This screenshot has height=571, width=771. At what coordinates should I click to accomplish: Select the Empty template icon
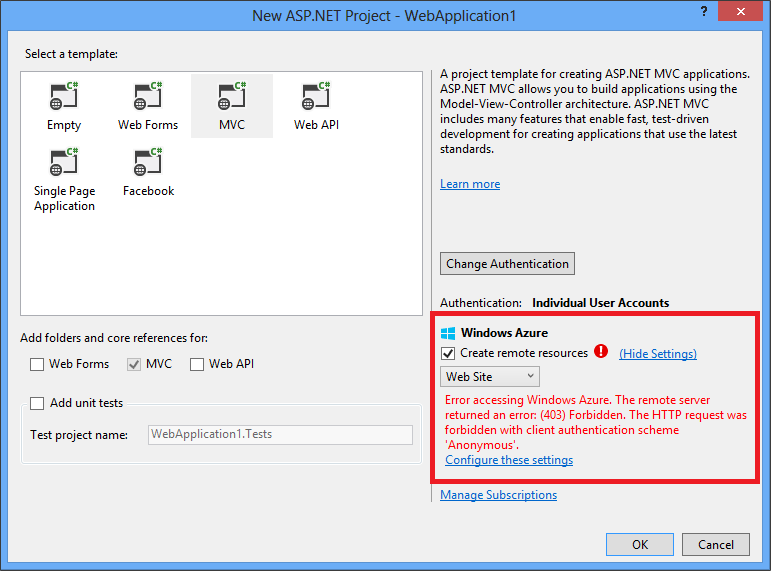tap(64, 95)
